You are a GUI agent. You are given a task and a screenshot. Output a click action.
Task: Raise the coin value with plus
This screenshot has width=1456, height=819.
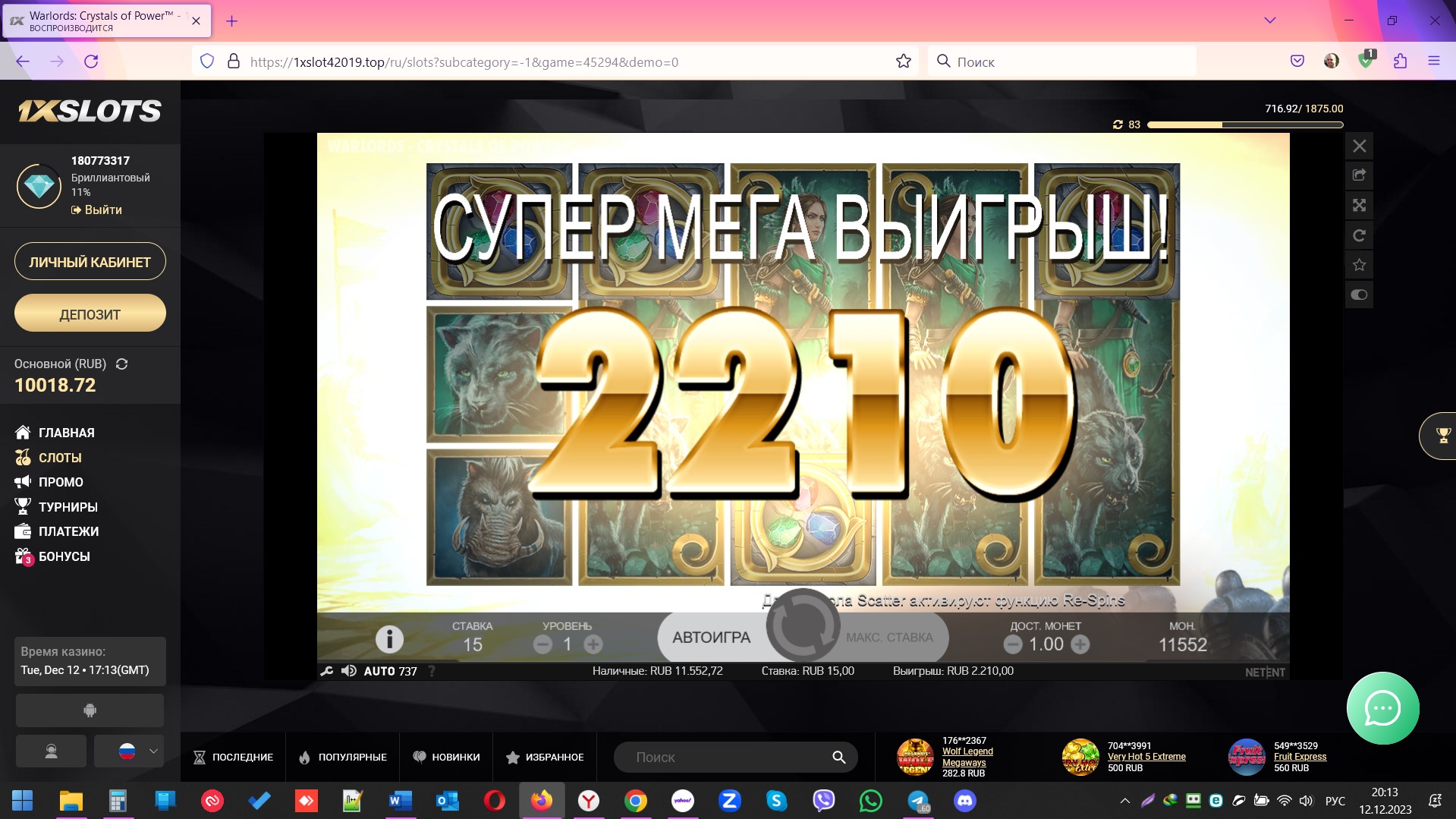[x=1080, y=644]
